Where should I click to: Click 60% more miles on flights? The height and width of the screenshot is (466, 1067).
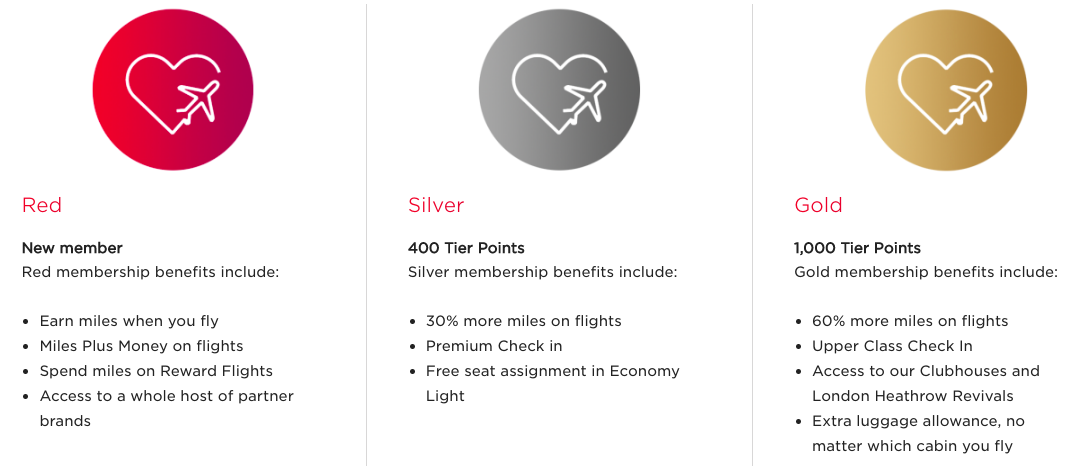click(x=910, y=320)
